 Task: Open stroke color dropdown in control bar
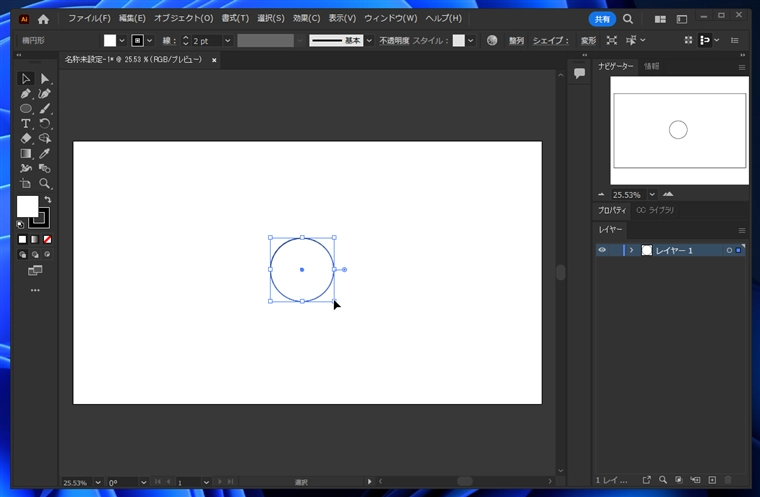(x=150, y=41)
